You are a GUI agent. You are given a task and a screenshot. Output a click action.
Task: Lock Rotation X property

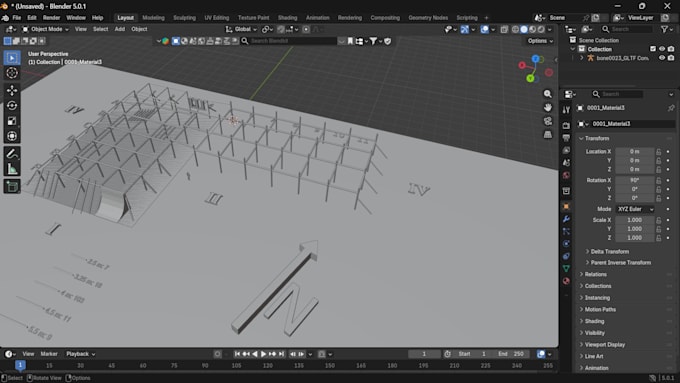coord(658,180)
